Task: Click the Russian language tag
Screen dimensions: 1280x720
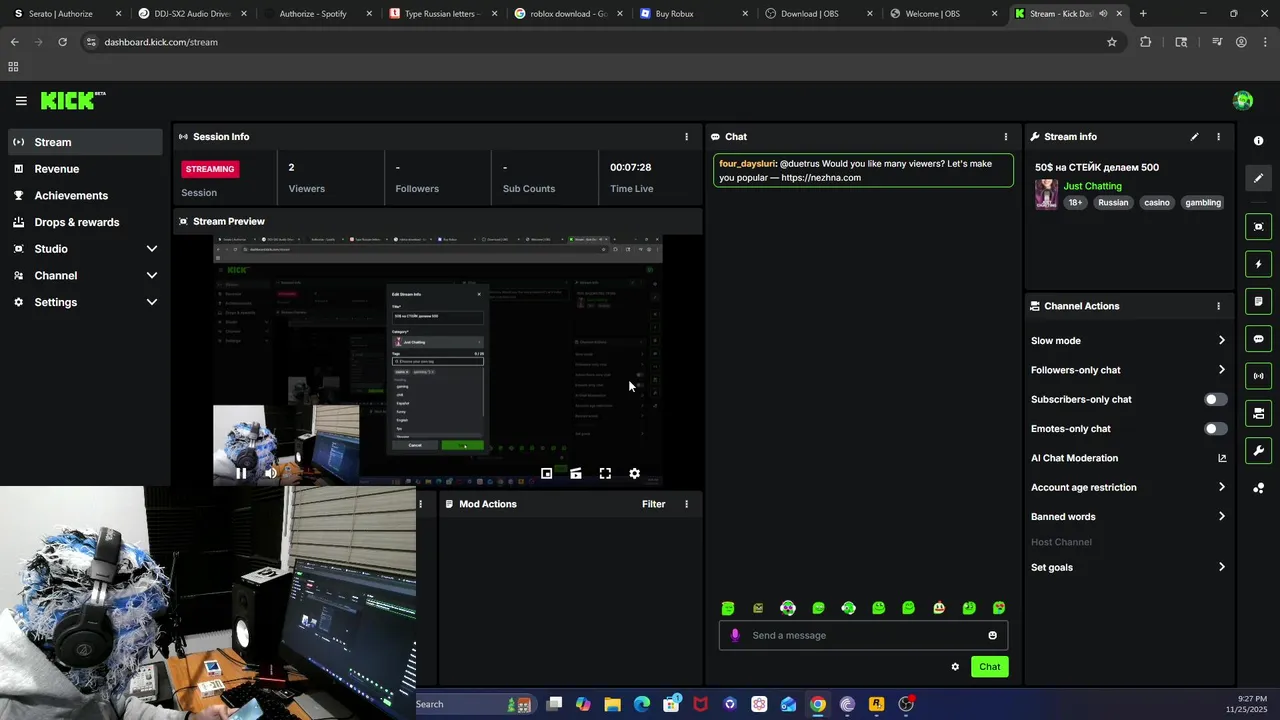Action: [x=1113, y=203]
